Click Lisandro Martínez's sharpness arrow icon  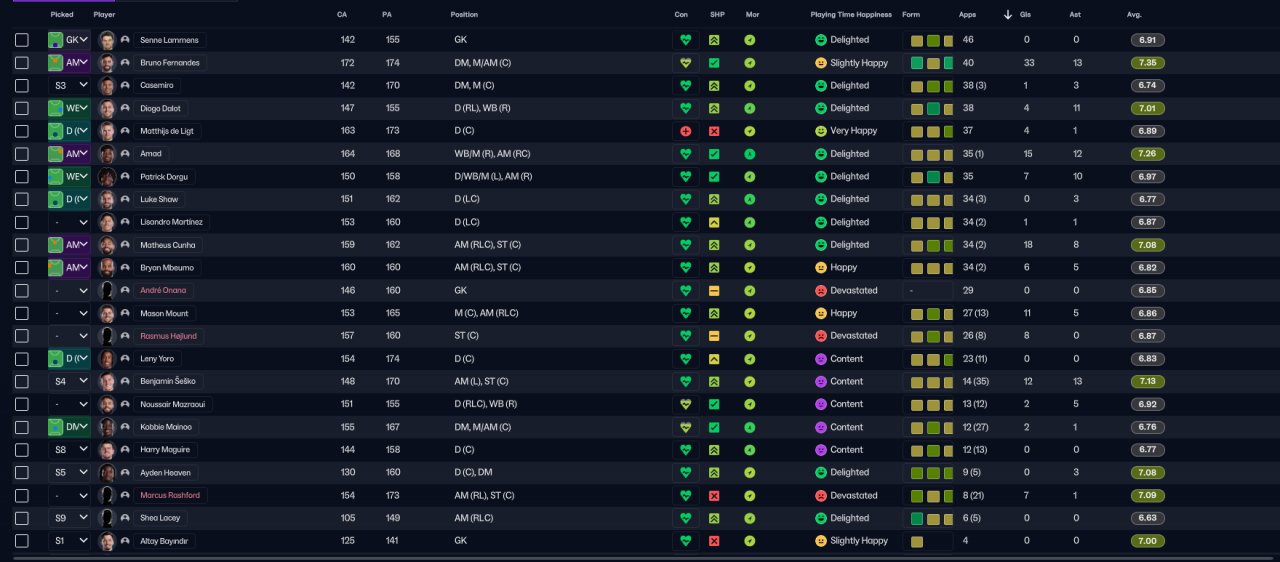point(714,222)
